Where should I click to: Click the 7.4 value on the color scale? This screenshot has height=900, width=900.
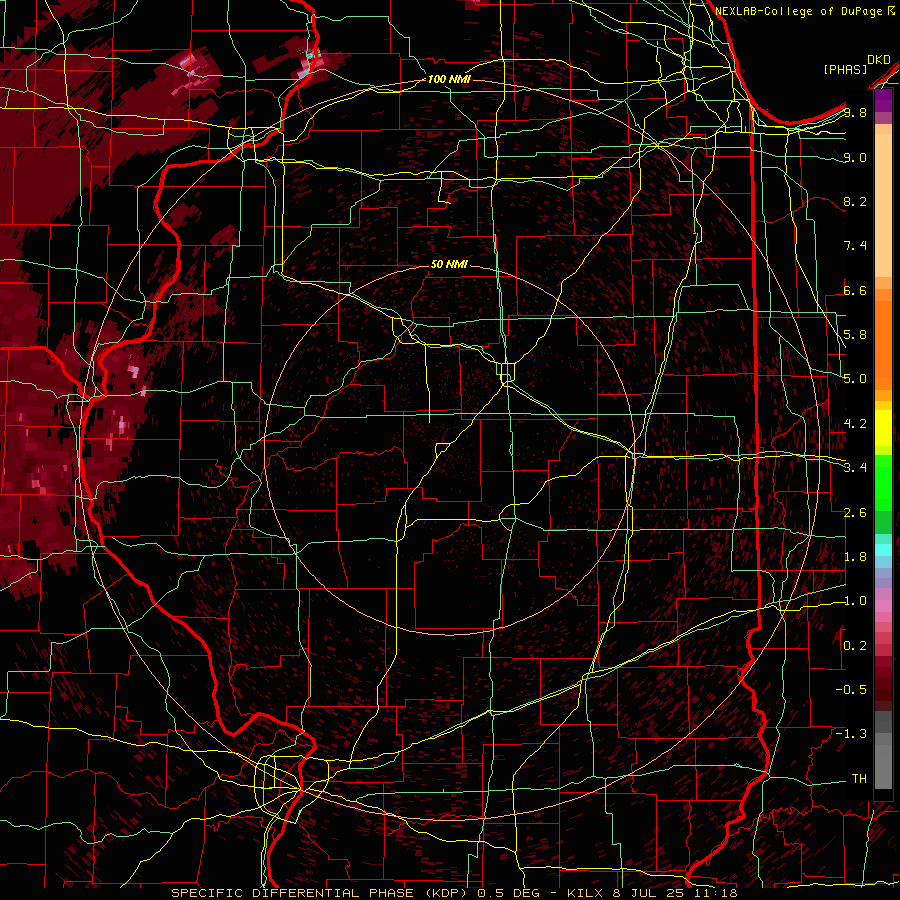pyautogui.click(x=855, y=246)
